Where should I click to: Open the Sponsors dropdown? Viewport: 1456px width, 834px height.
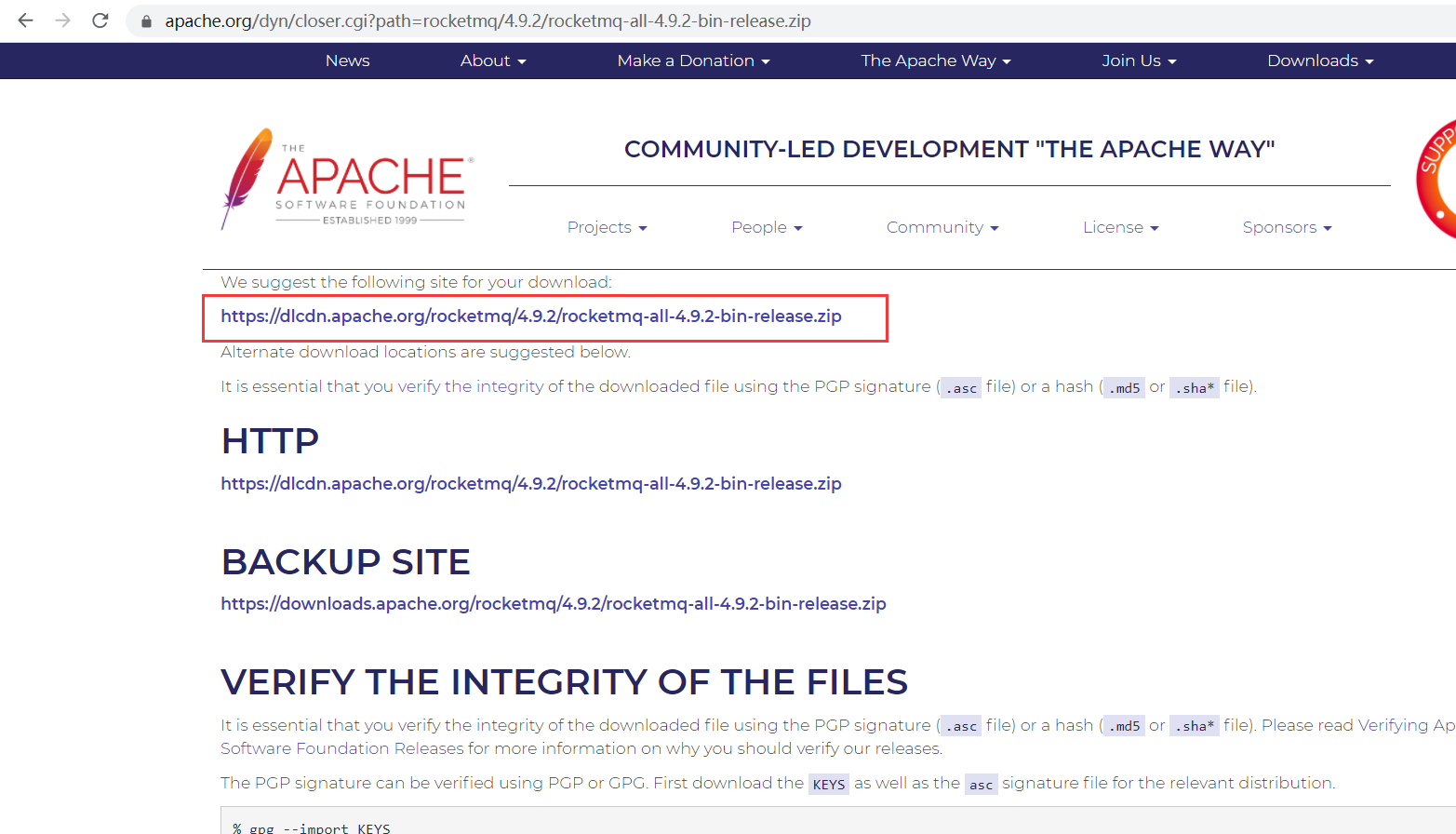[1287, 227]
